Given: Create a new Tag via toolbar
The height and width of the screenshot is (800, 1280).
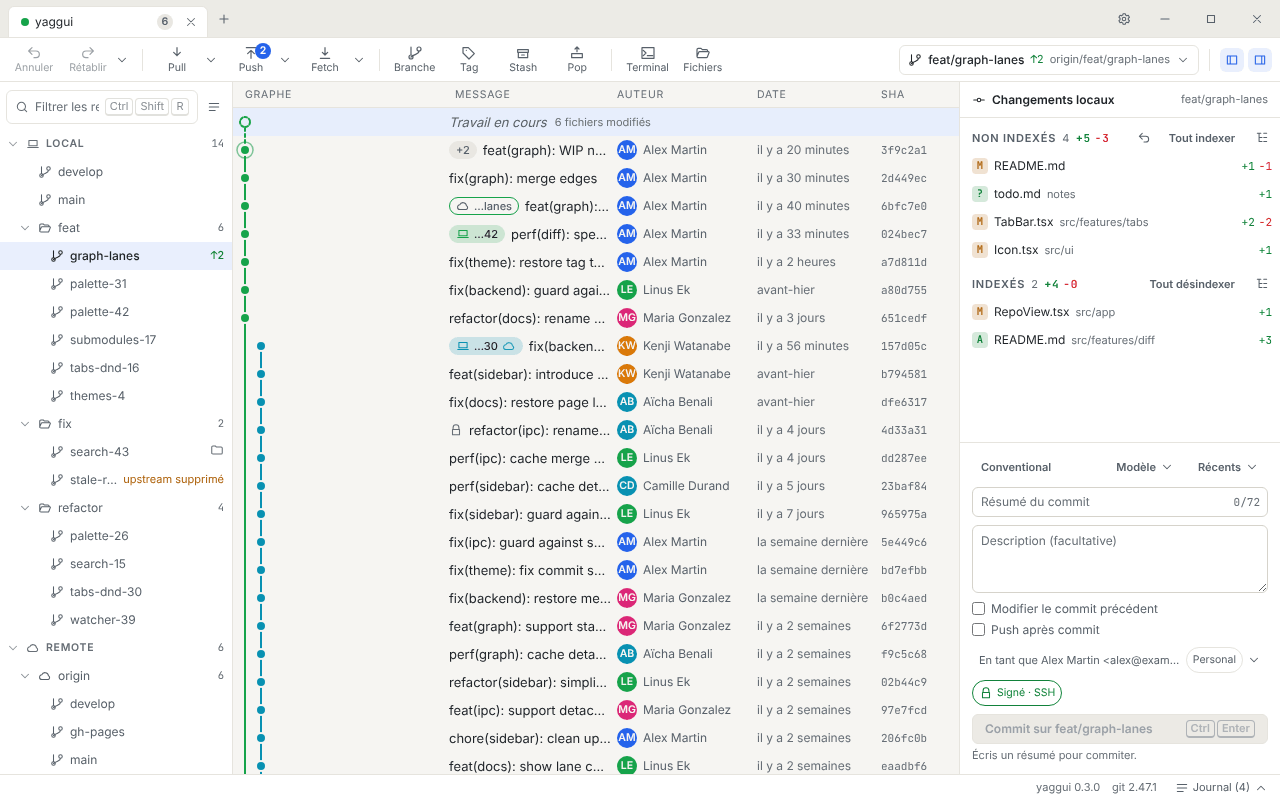Looking at the screenshot, I should click(469, 53).
